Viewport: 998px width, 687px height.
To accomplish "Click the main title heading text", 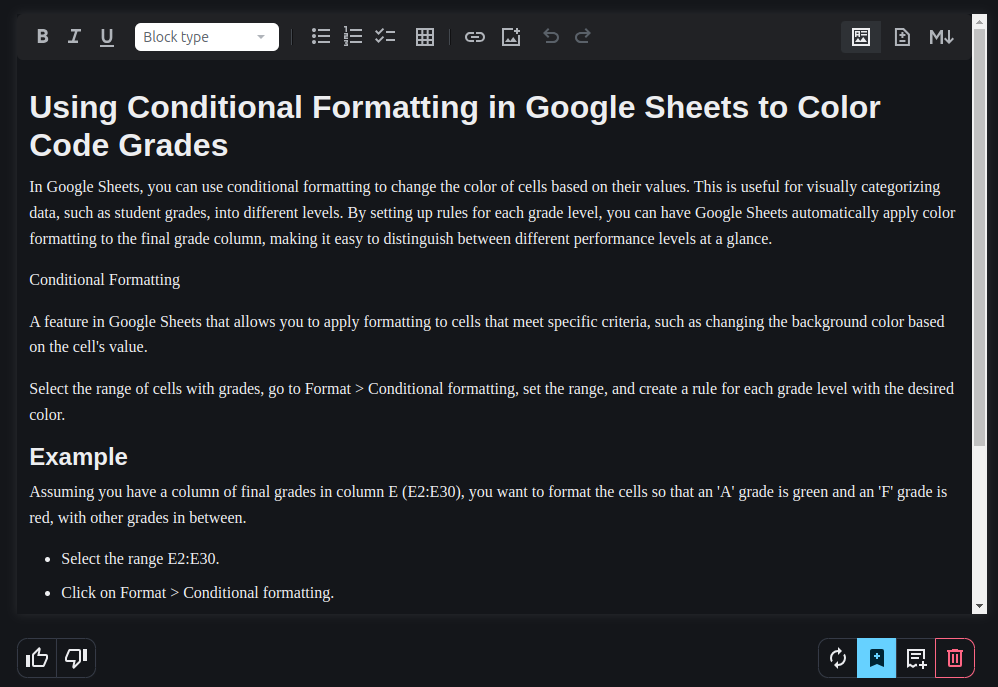I will pos(454,126).
